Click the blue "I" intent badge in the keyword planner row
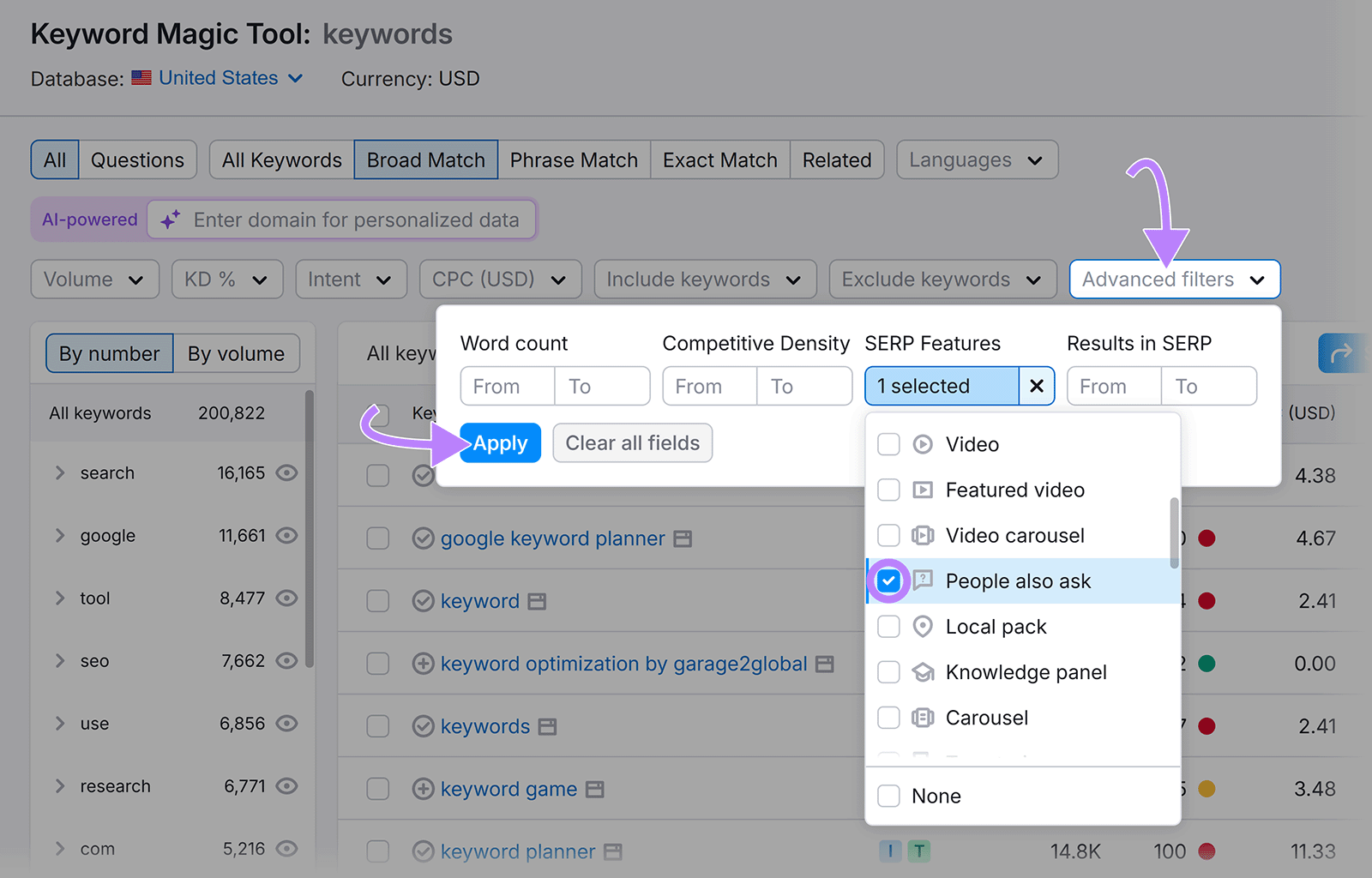This screenshot has height=878, width=1372. [890, 851]
